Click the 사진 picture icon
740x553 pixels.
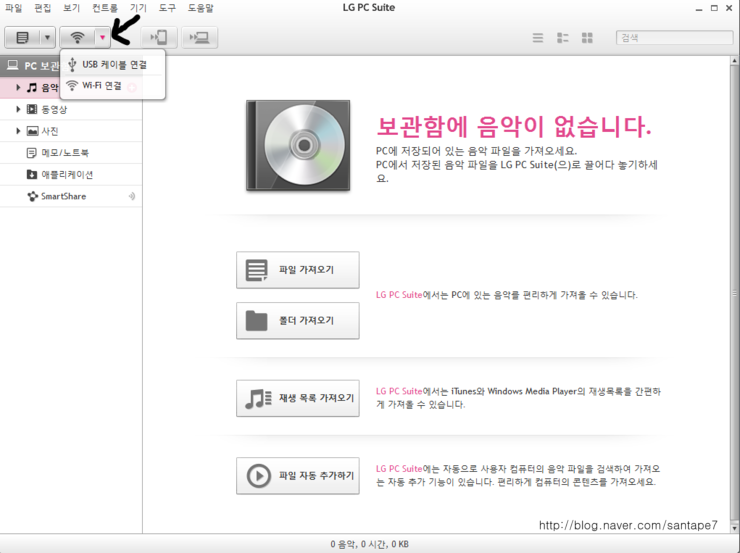pyautogui.click(x=32, y=131)
